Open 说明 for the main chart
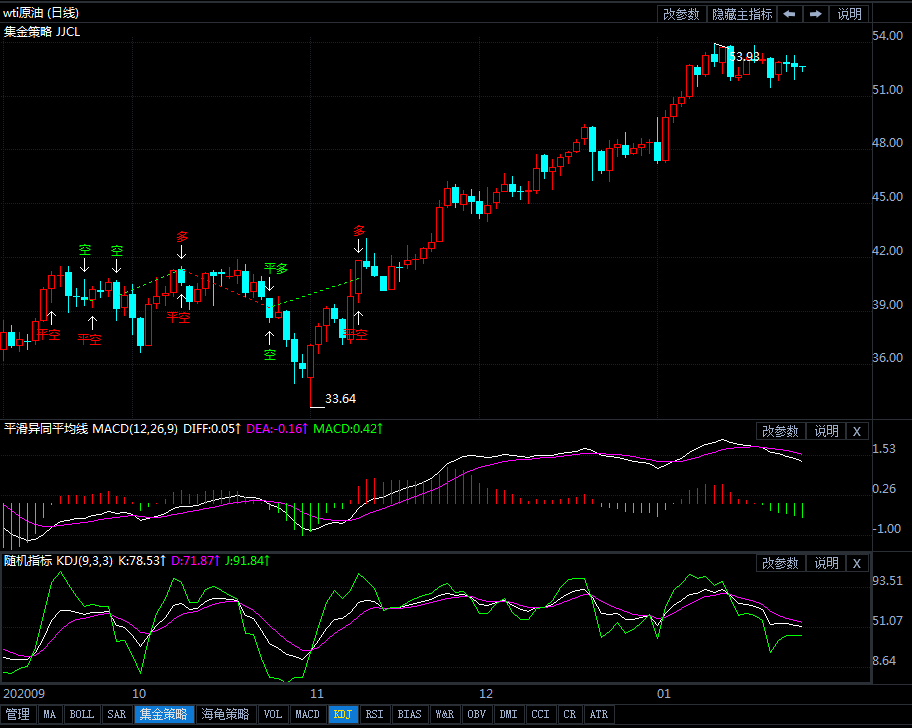The height and width of the screenshot is (728, 912). point(849,14)
